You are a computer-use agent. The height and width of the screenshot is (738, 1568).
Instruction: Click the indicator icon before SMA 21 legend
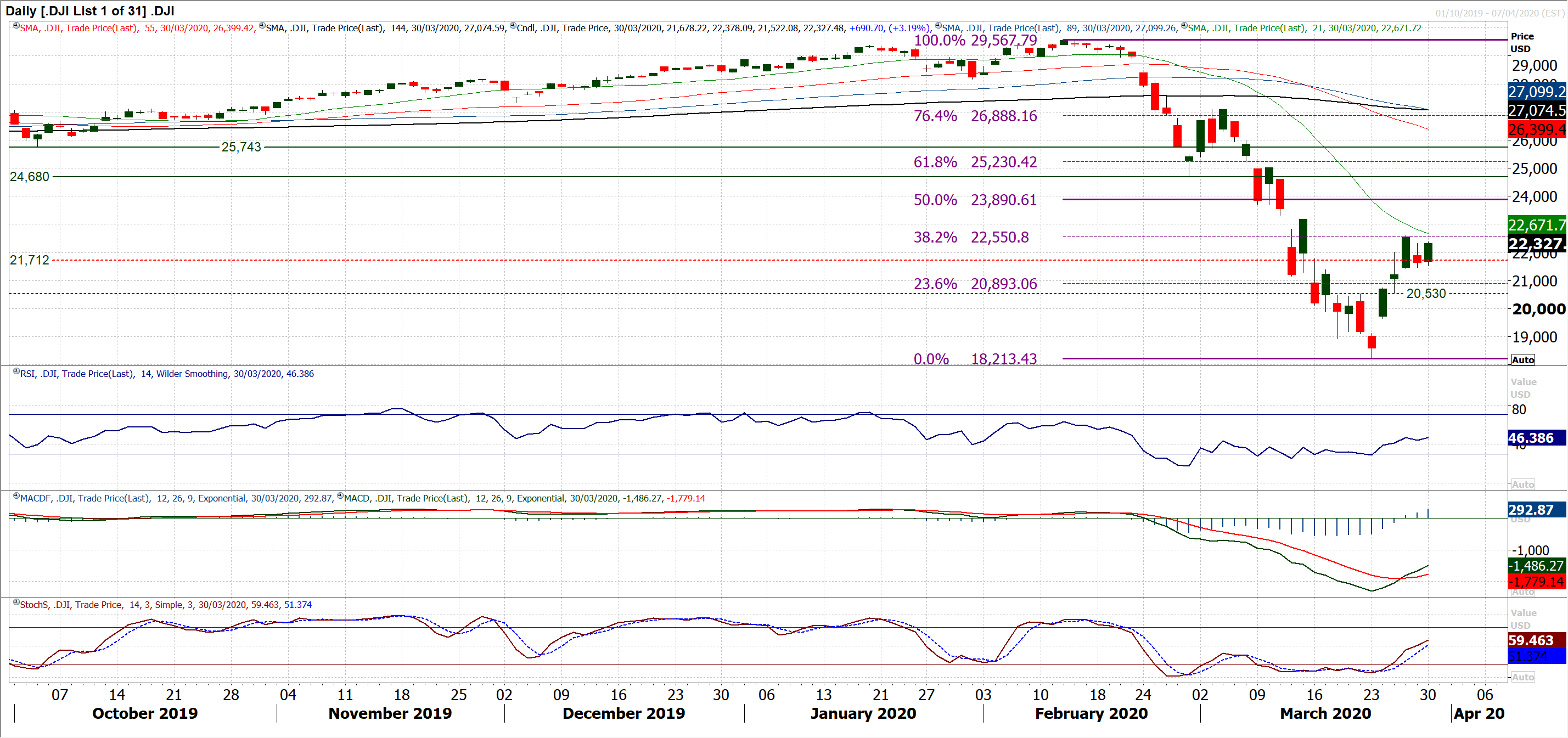click(x=1184, y=26)
